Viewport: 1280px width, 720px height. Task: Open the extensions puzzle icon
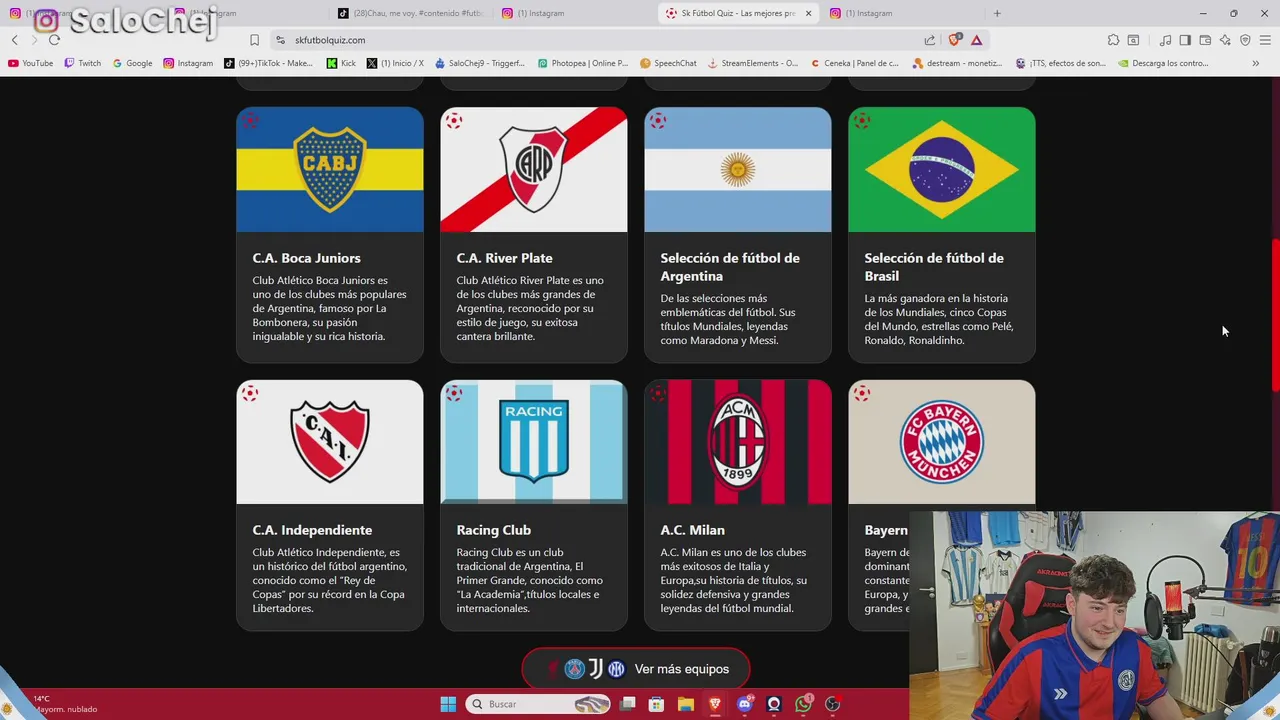(x=1113, y=40)
